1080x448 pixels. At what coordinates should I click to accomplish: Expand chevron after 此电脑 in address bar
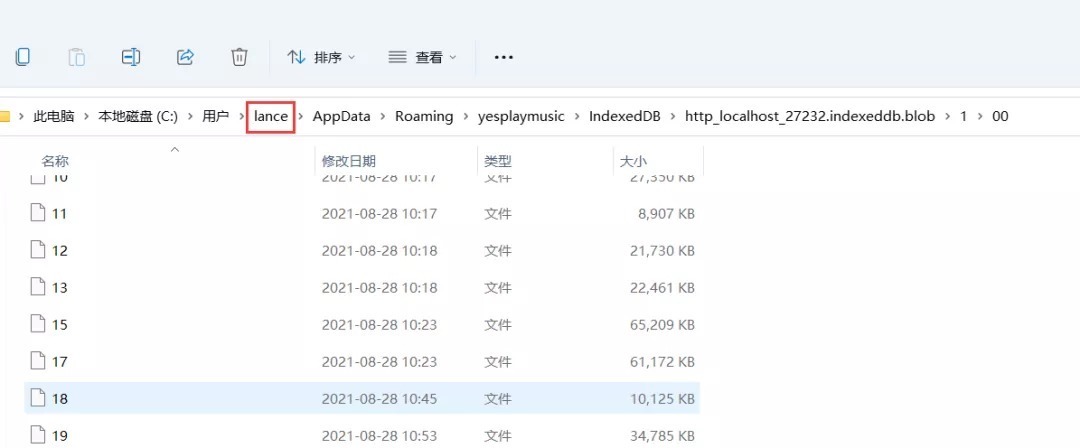tap(86, 117)
